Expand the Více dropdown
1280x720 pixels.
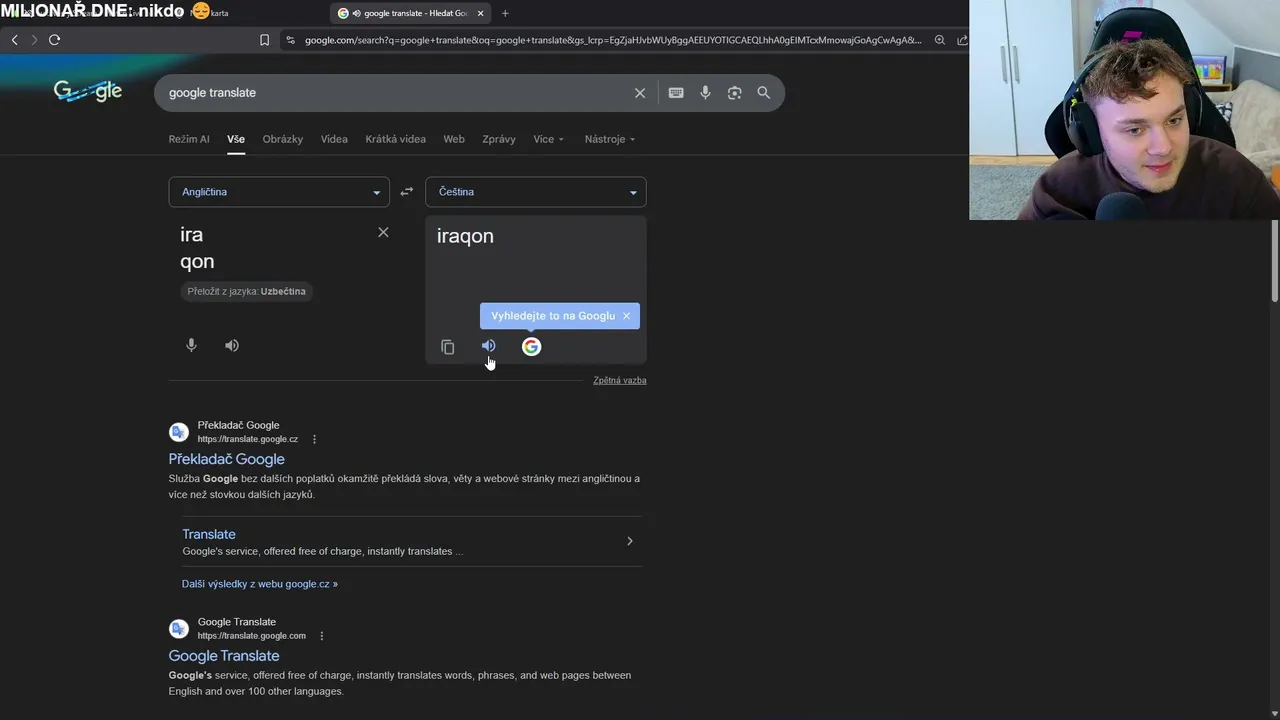[549, 139]
